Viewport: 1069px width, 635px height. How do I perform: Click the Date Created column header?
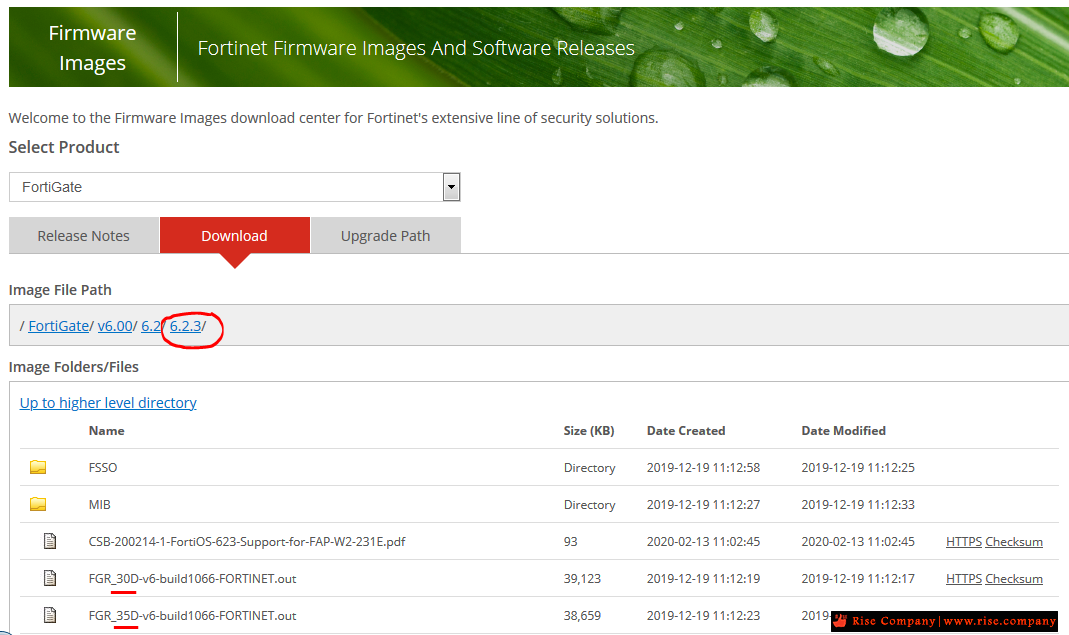686,431
